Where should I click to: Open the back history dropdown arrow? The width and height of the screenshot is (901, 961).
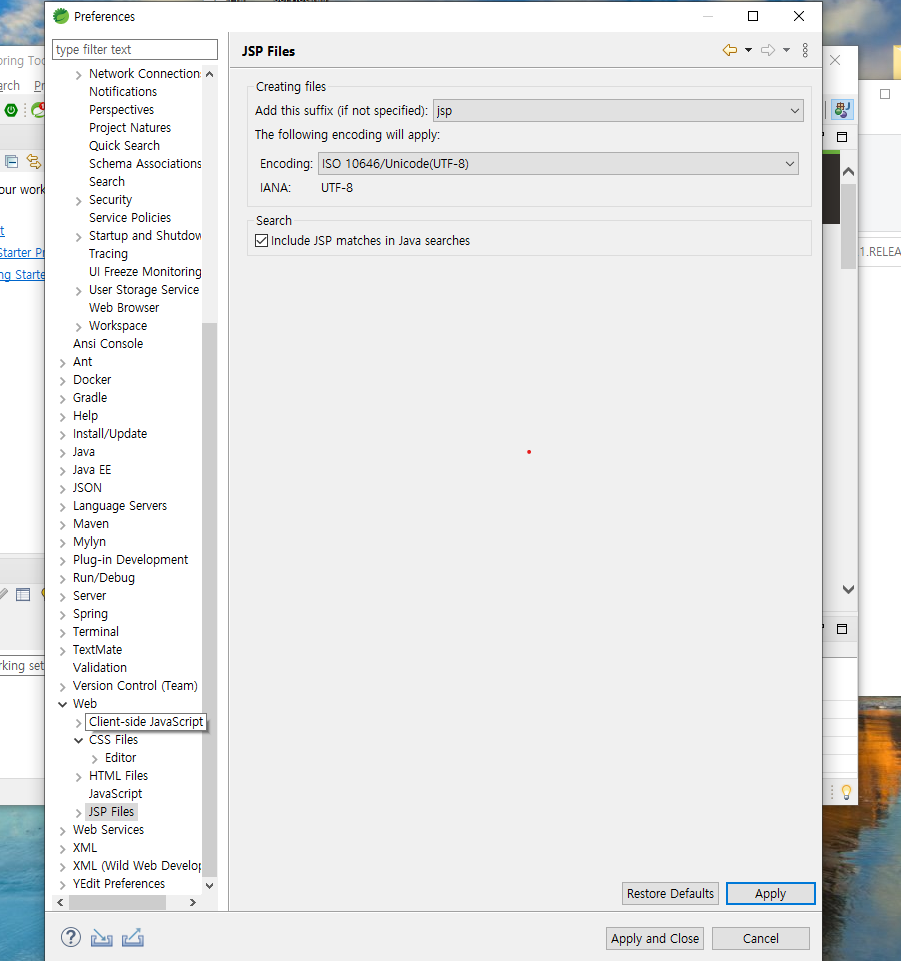pos(748,50)
